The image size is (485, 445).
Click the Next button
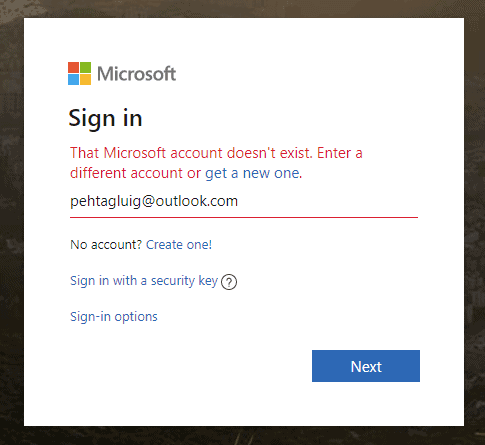point(366,366)
